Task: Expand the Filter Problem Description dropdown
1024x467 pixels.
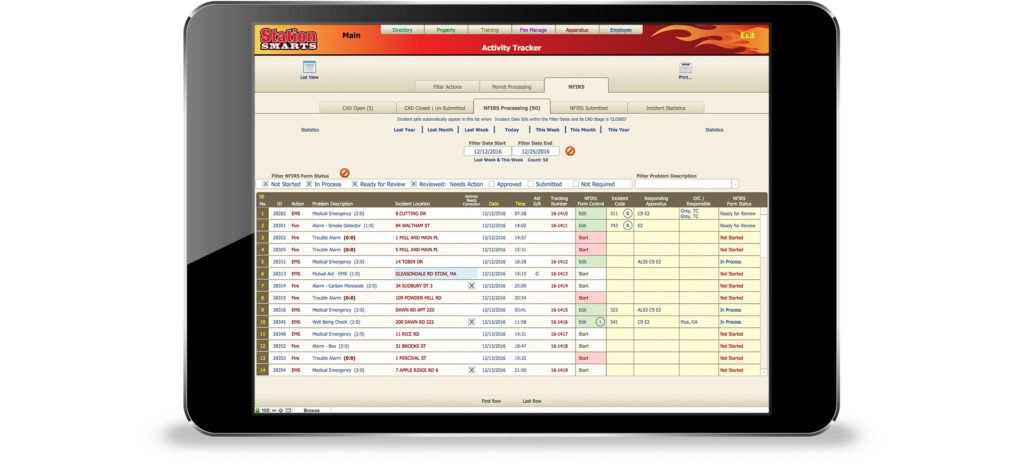Action: click(735, 184)
